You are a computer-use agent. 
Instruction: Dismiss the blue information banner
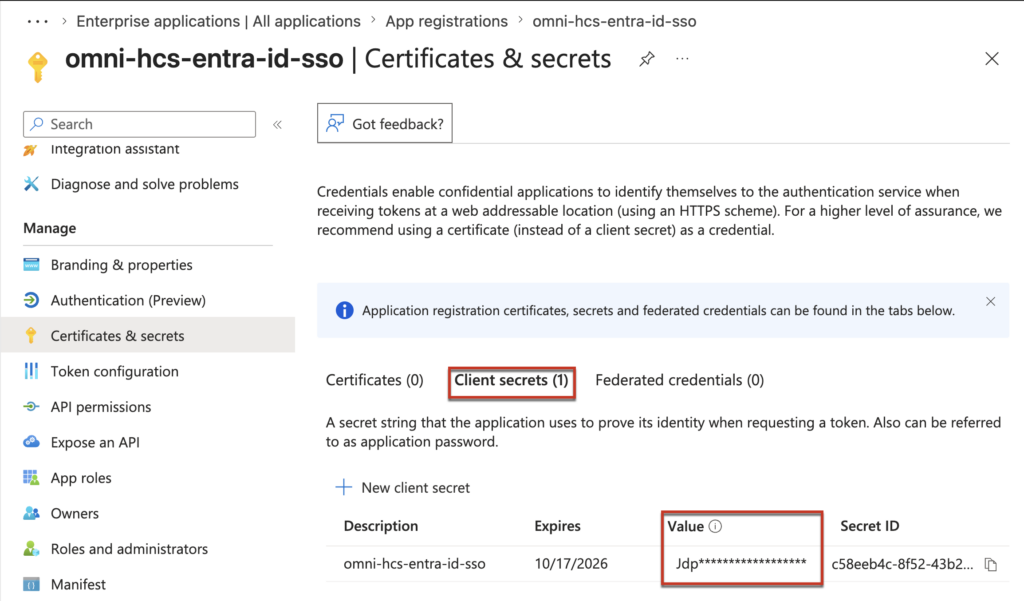coord(990,301)
